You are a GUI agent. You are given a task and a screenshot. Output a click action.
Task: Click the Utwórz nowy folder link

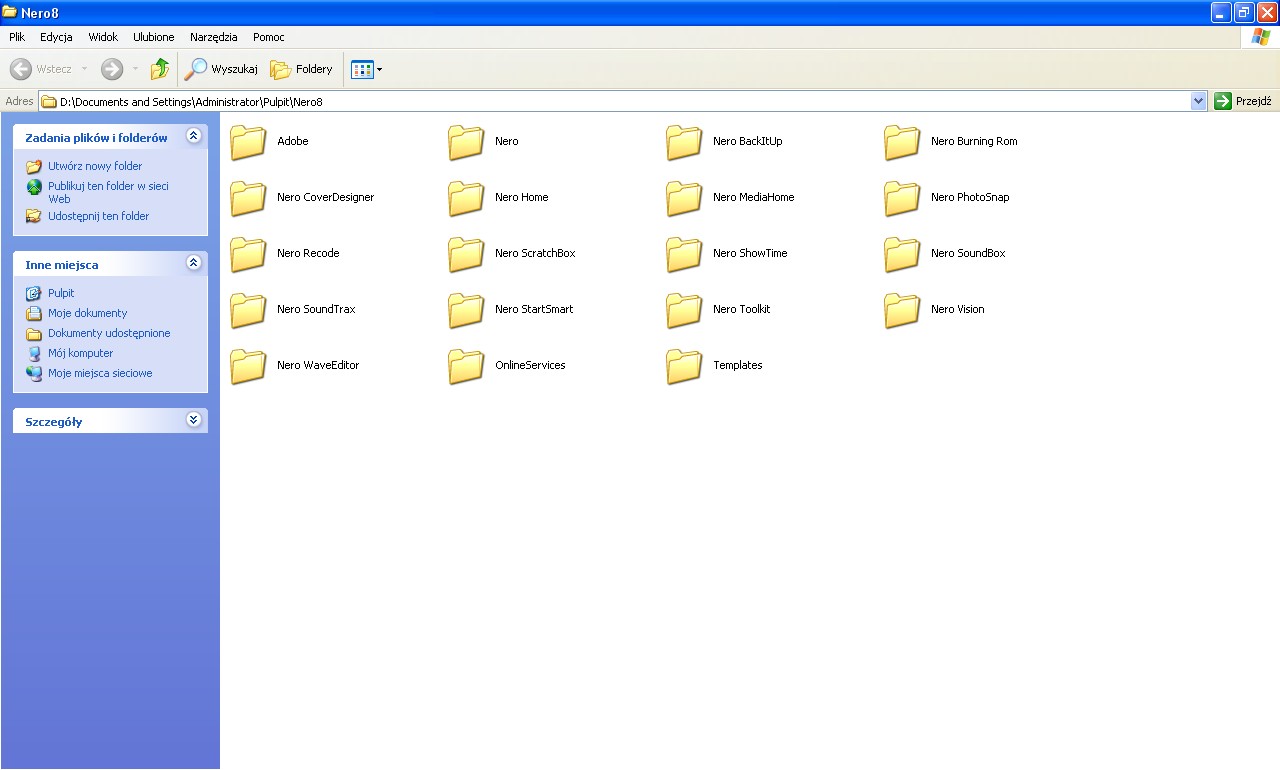95,166
